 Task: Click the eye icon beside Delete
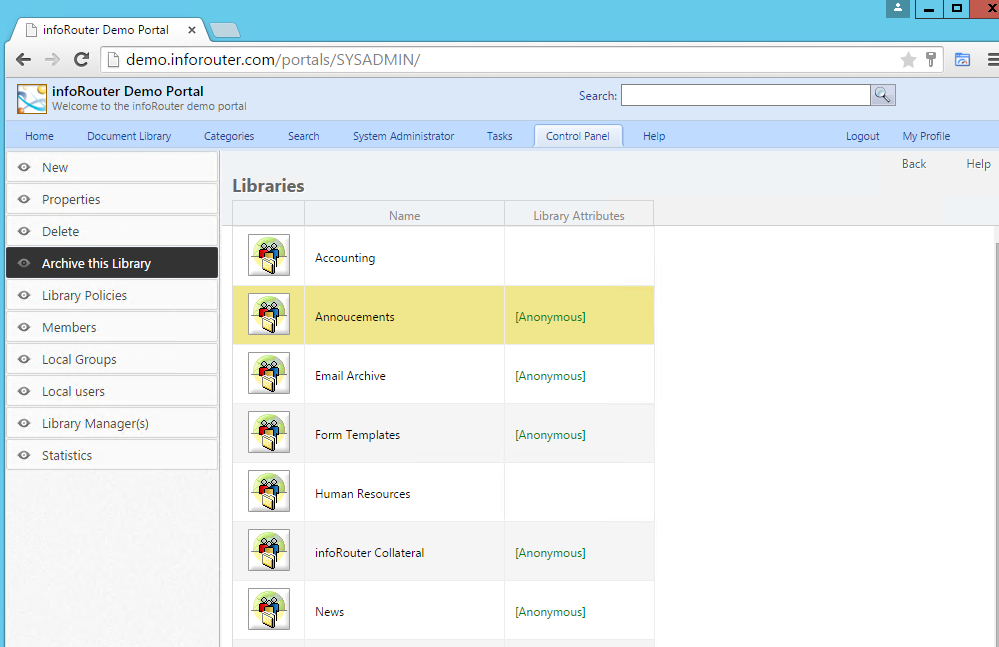point(24,231)
